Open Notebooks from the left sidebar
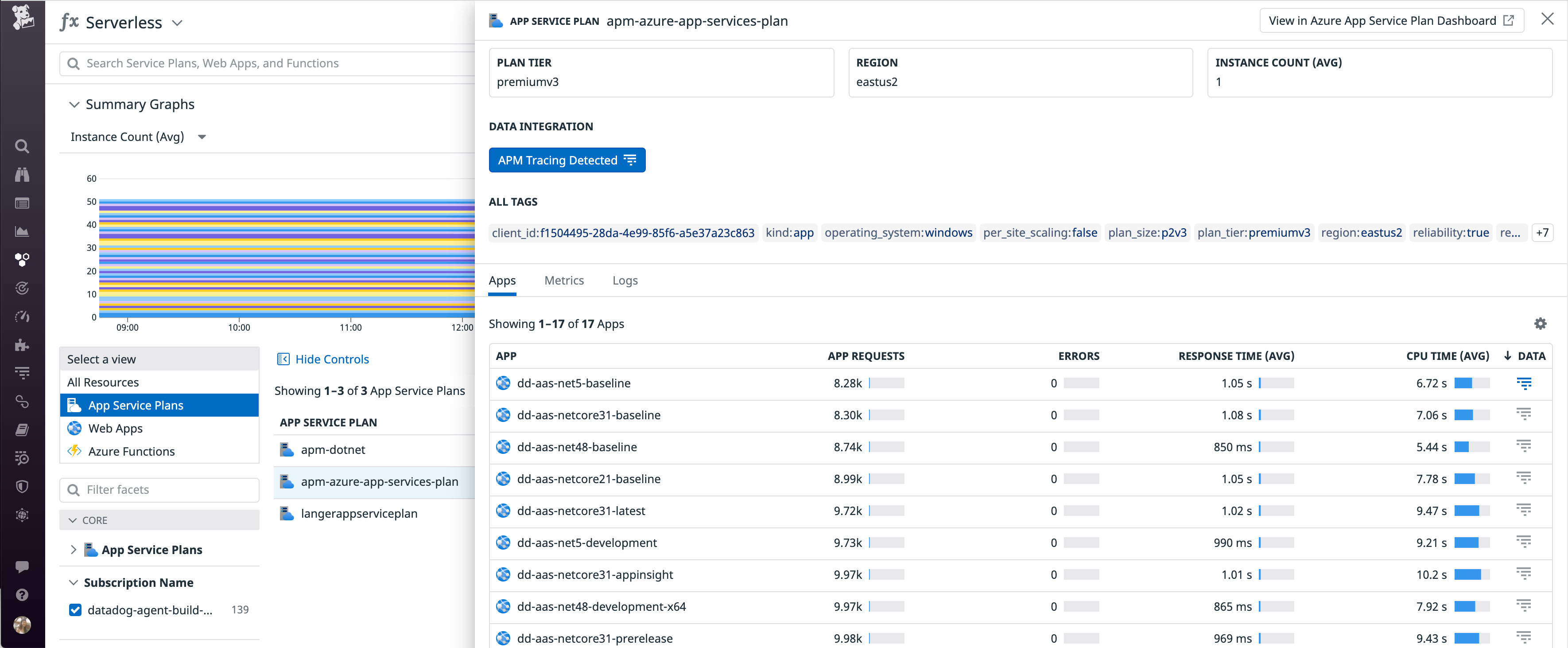This screenshot has width=1568, height=648. 22,430
